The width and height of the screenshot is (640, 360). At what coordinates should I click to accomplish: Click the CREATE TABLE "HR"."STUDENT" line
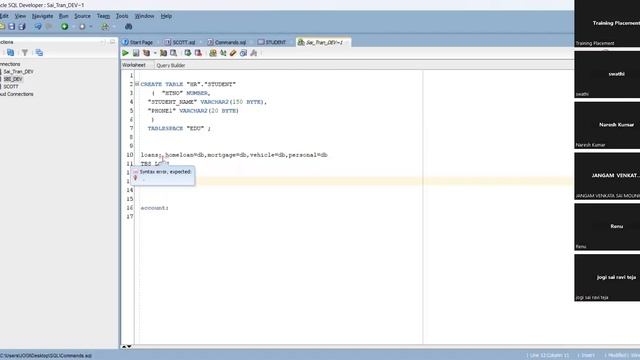coord(188,84)
